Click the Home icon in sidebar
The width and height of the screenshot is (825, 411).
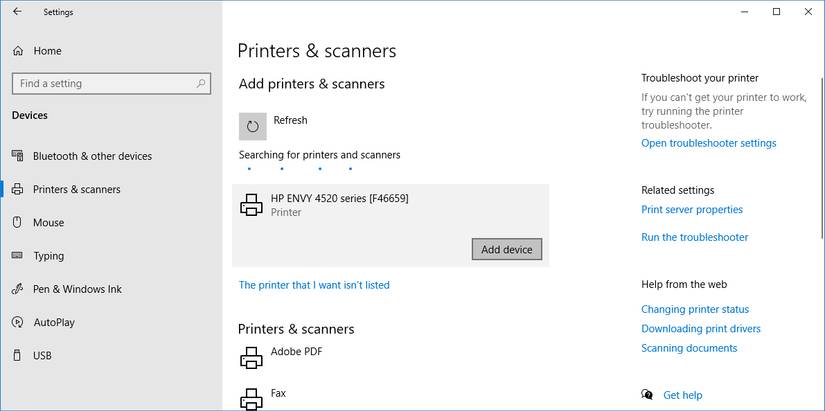(x=18, y=51)
